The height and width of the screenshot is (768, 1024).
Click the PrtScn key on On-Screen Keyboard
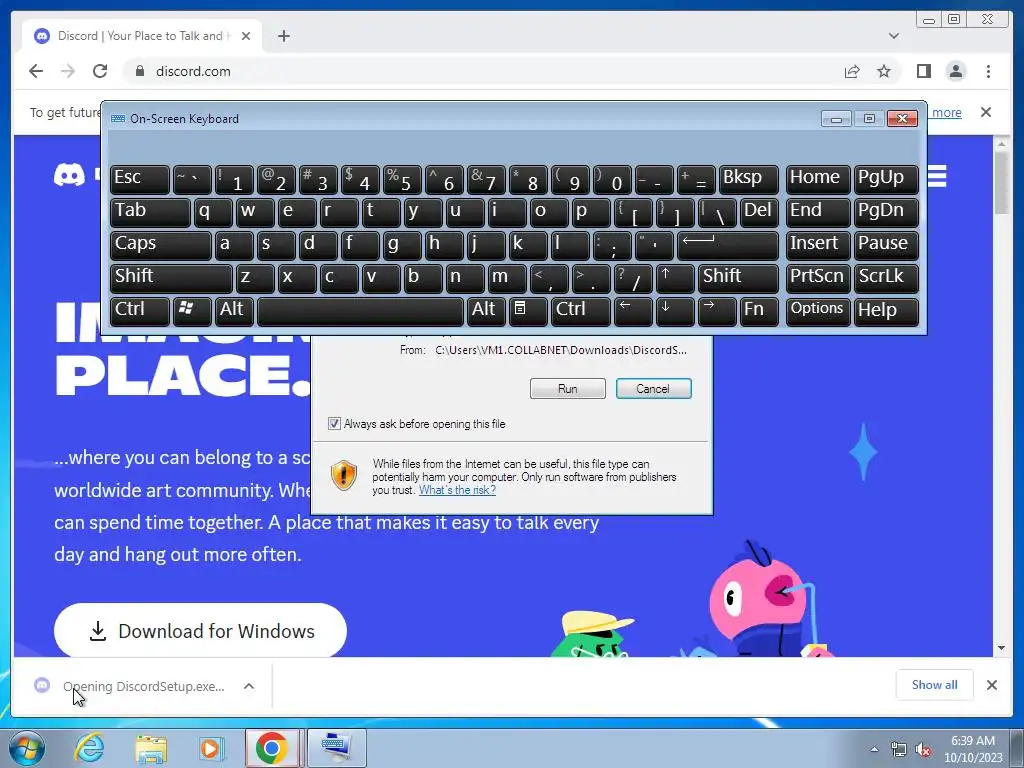[818, 278]
